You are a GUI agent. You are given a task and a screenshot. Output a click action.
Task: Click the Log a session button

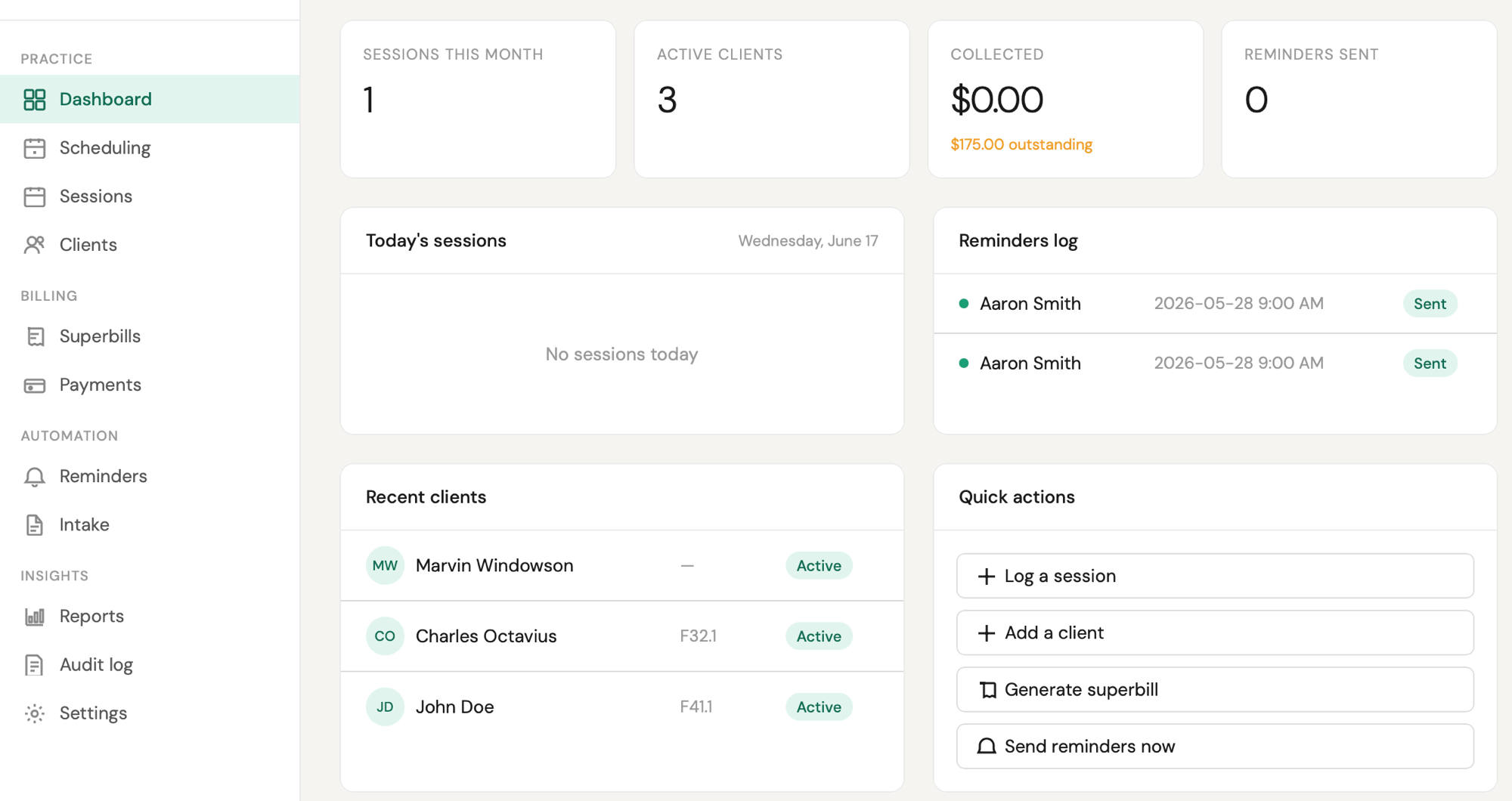[1215, 576]
